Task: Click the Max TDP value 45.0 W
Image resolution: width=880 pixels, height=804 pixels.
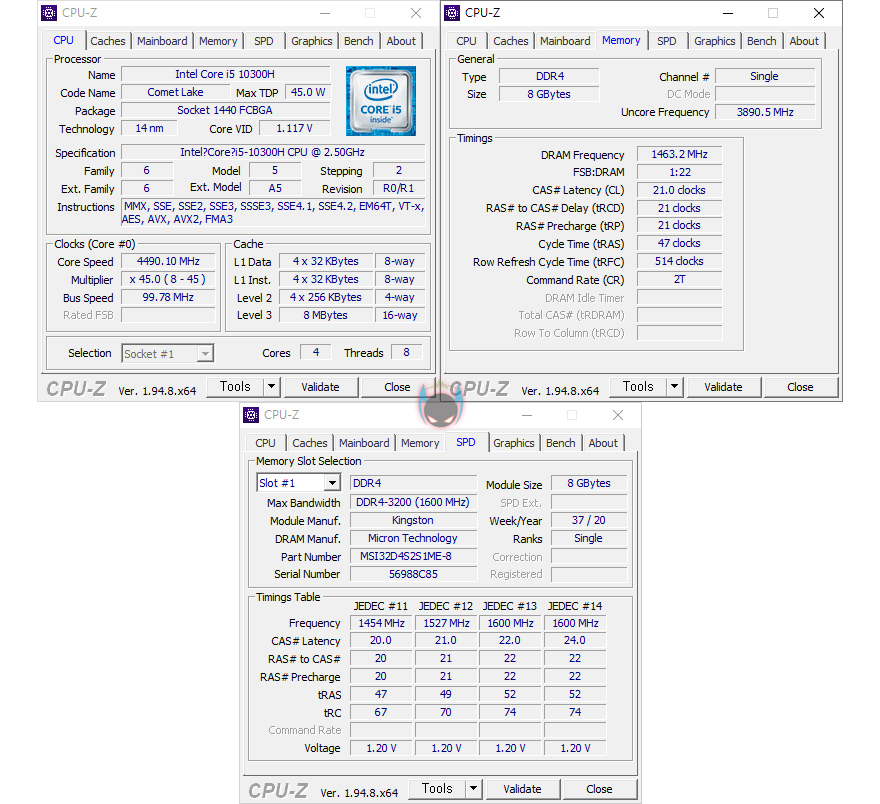Action: 308,92
